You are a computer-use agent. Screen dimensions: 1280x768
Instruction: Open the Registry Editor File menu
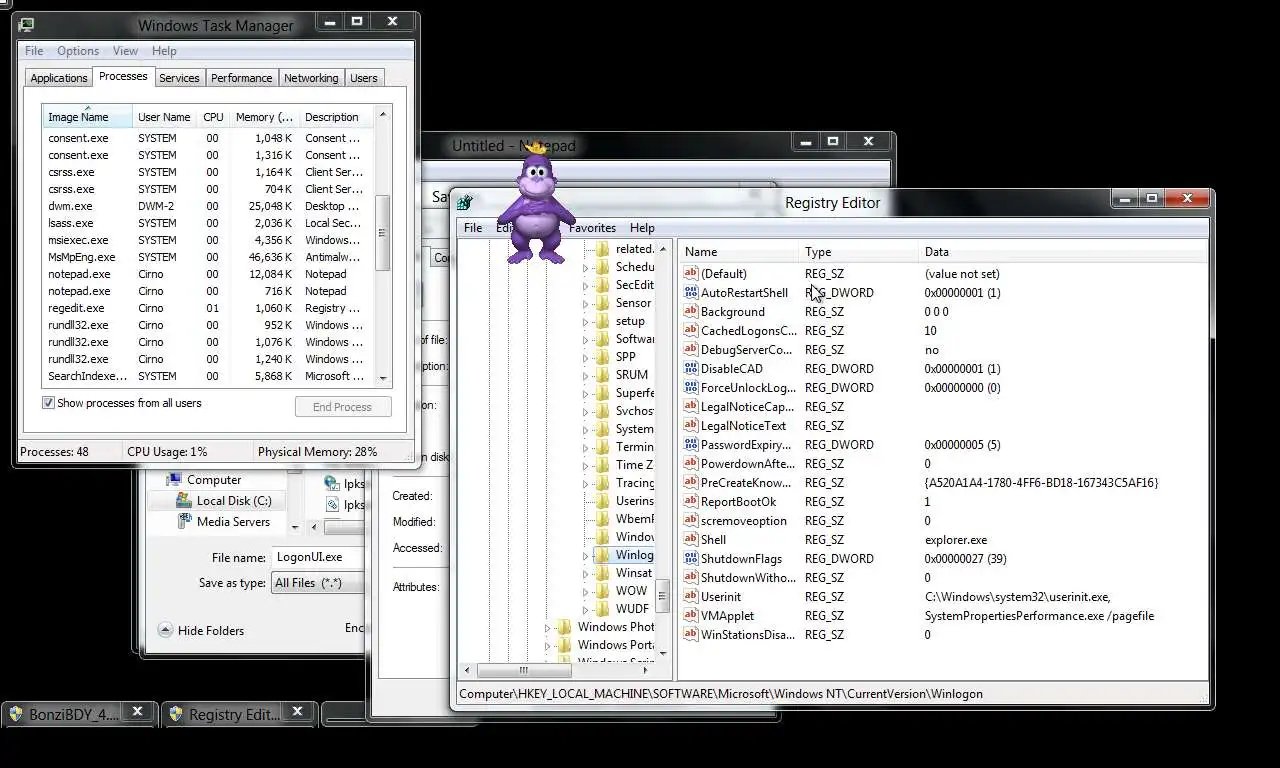(473, 228)
